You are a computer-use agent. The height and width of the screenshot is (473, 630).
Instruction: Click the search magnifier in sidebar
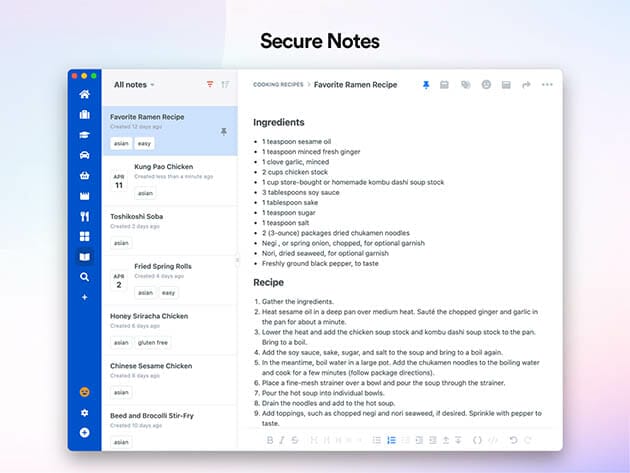coord(84,277)
